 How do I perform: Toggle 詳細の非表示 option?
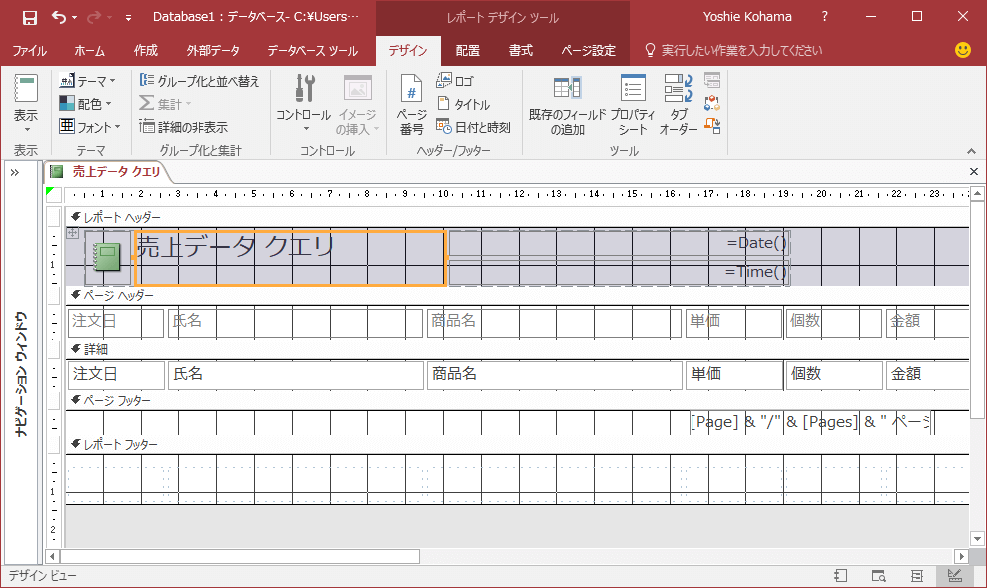point(184,127)
